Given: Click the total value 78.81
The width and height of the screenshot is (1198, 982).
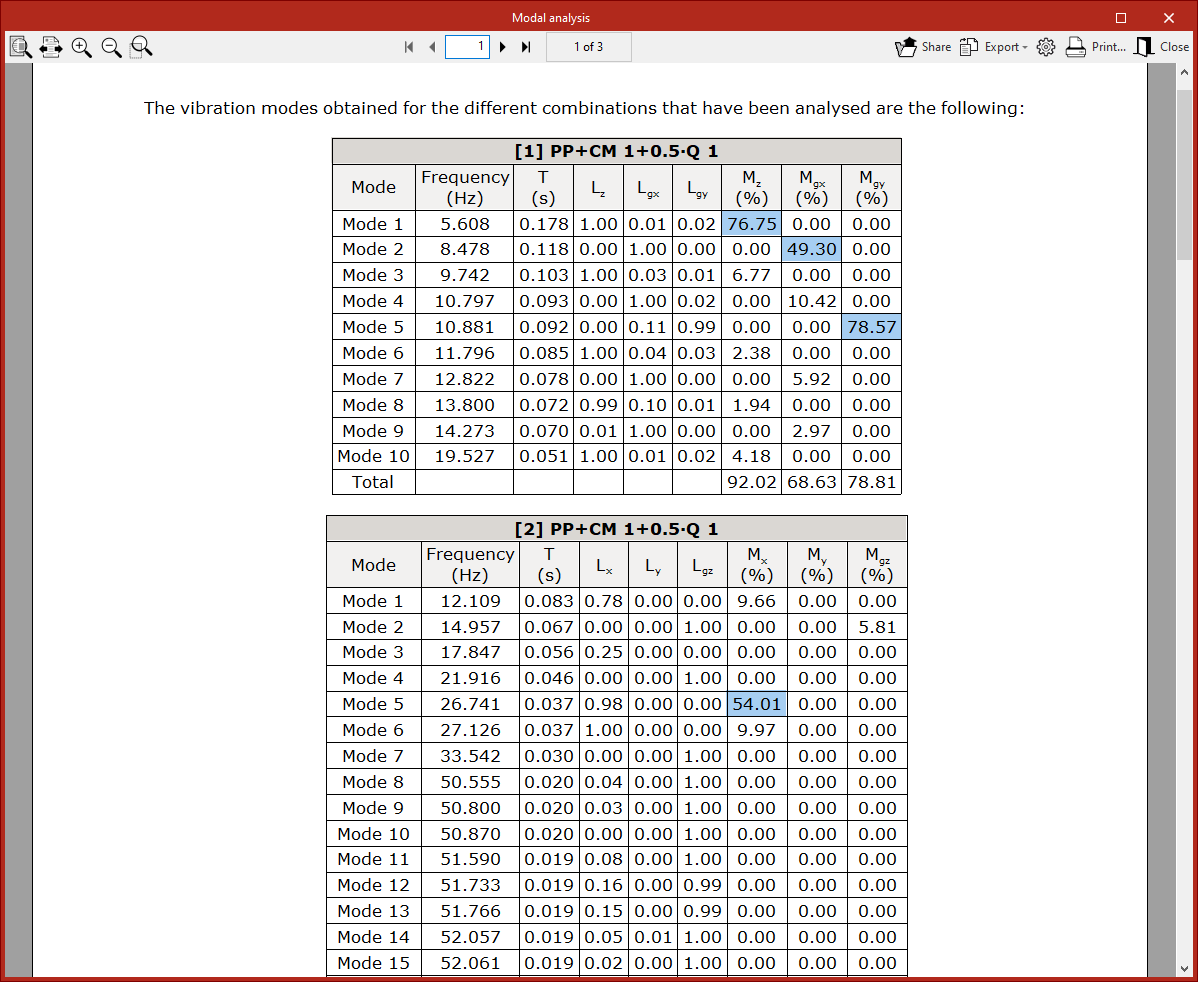Looking at the screenshot, I should [872, 482].
